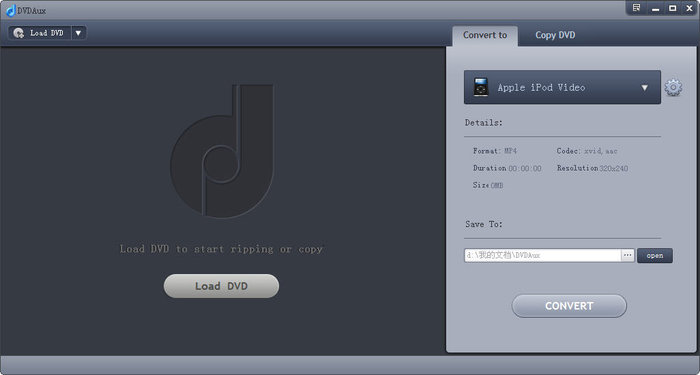Click the 'Load DVD to start ripping' text

(x=221, y=249)
